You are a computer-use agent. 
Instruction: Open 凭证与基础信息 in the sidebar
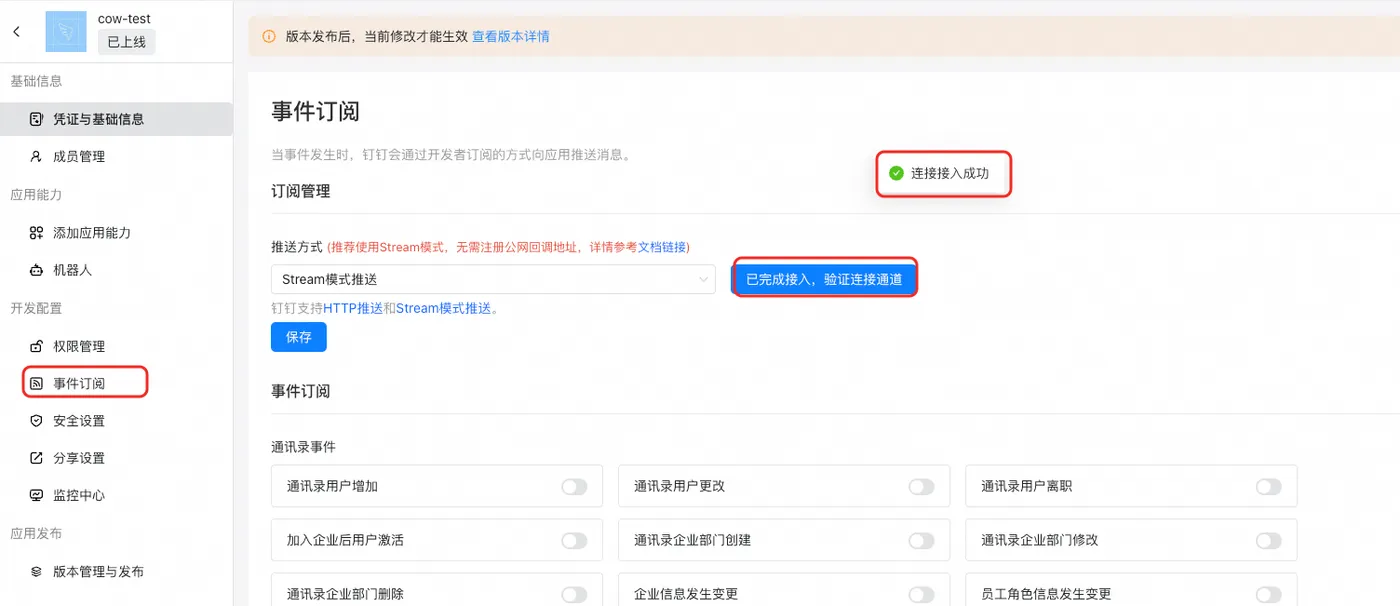click(116, 119)
